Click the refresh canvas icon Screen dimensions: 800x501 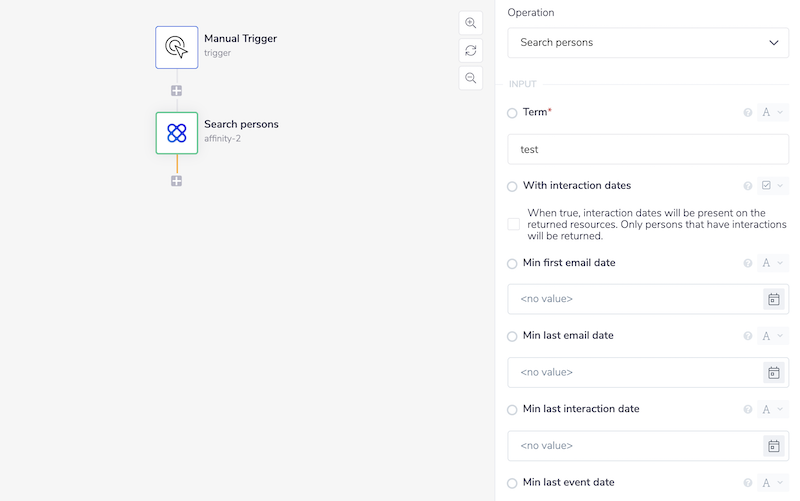point(470,50)
